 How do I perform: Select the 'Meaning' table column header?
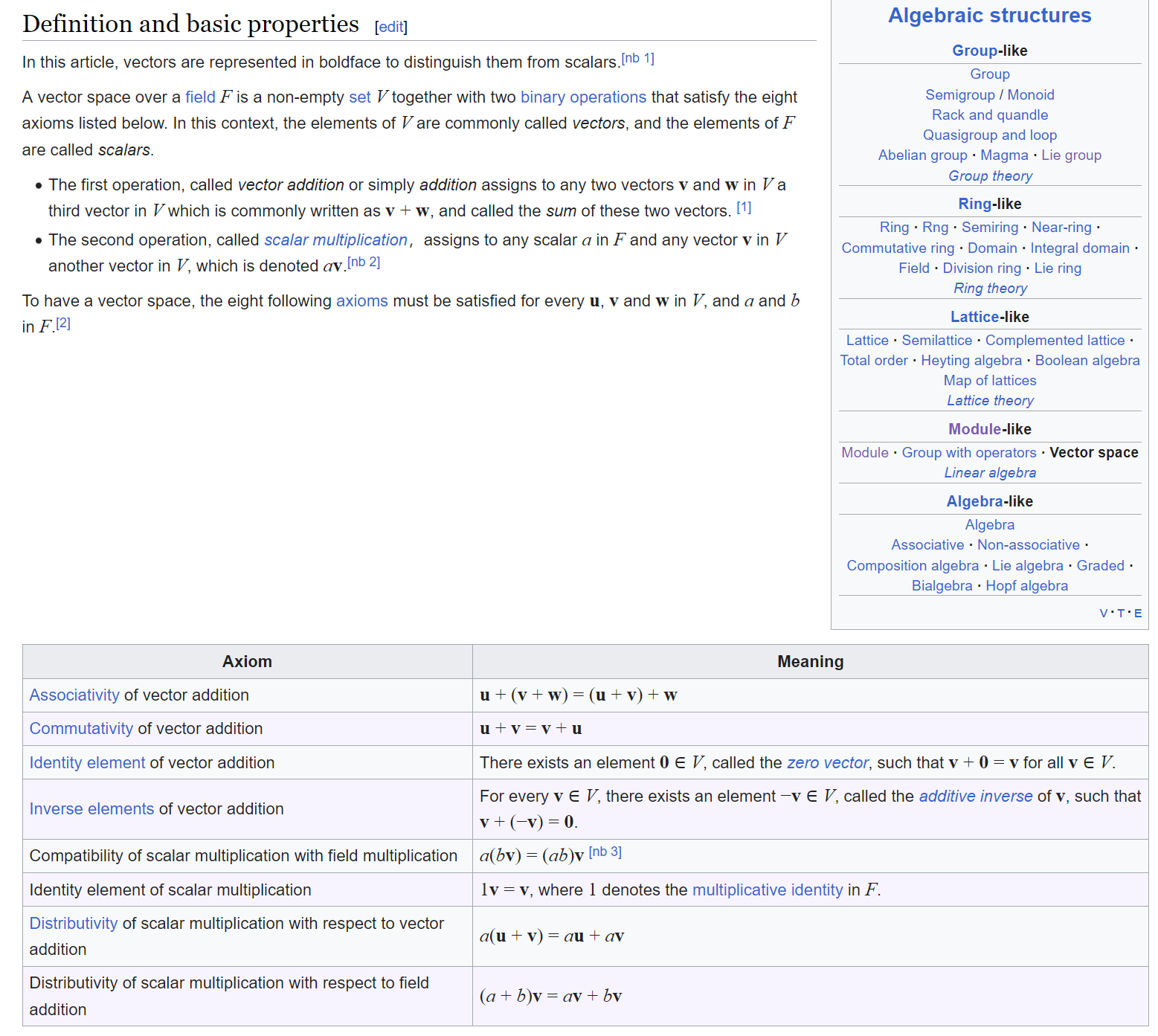810,662
